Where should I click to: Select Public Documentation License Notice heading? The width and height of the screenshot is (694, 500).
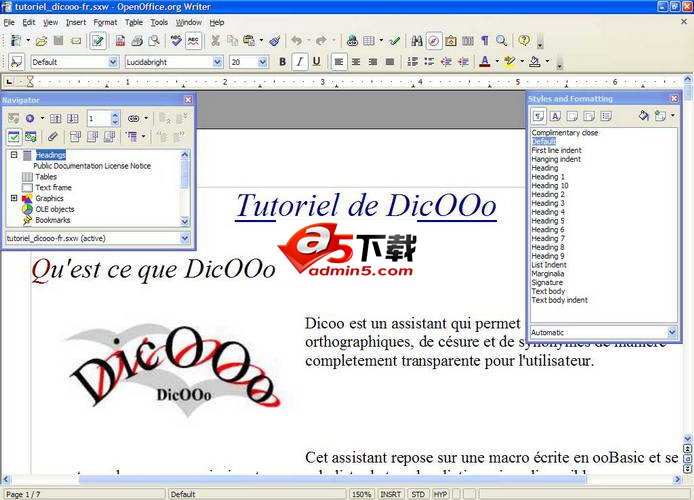pyautogui.click(x=92, y=166)
